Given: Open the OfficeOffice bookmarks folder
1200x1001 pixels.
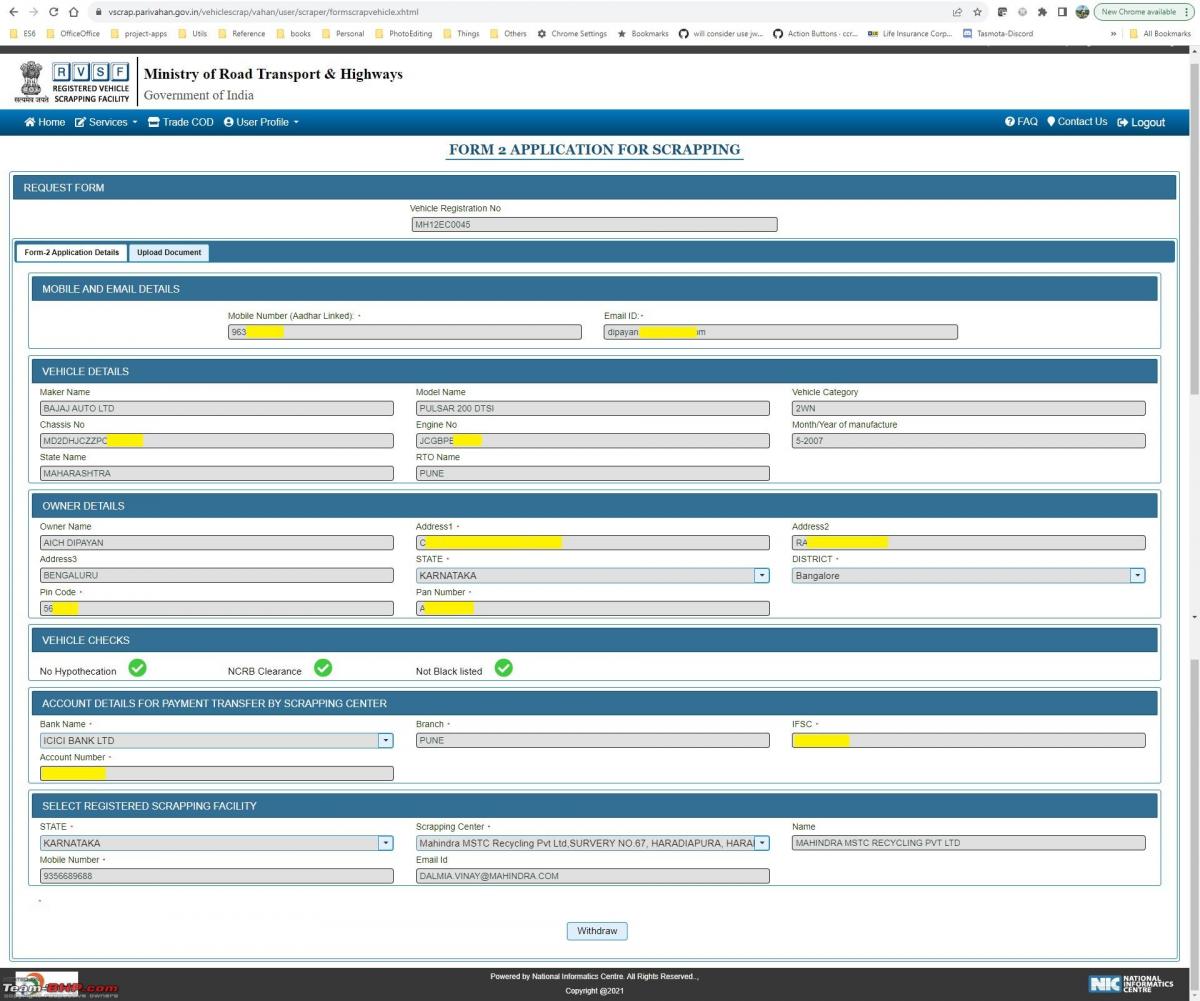Looking at the screenshot, I should [73, 33].
